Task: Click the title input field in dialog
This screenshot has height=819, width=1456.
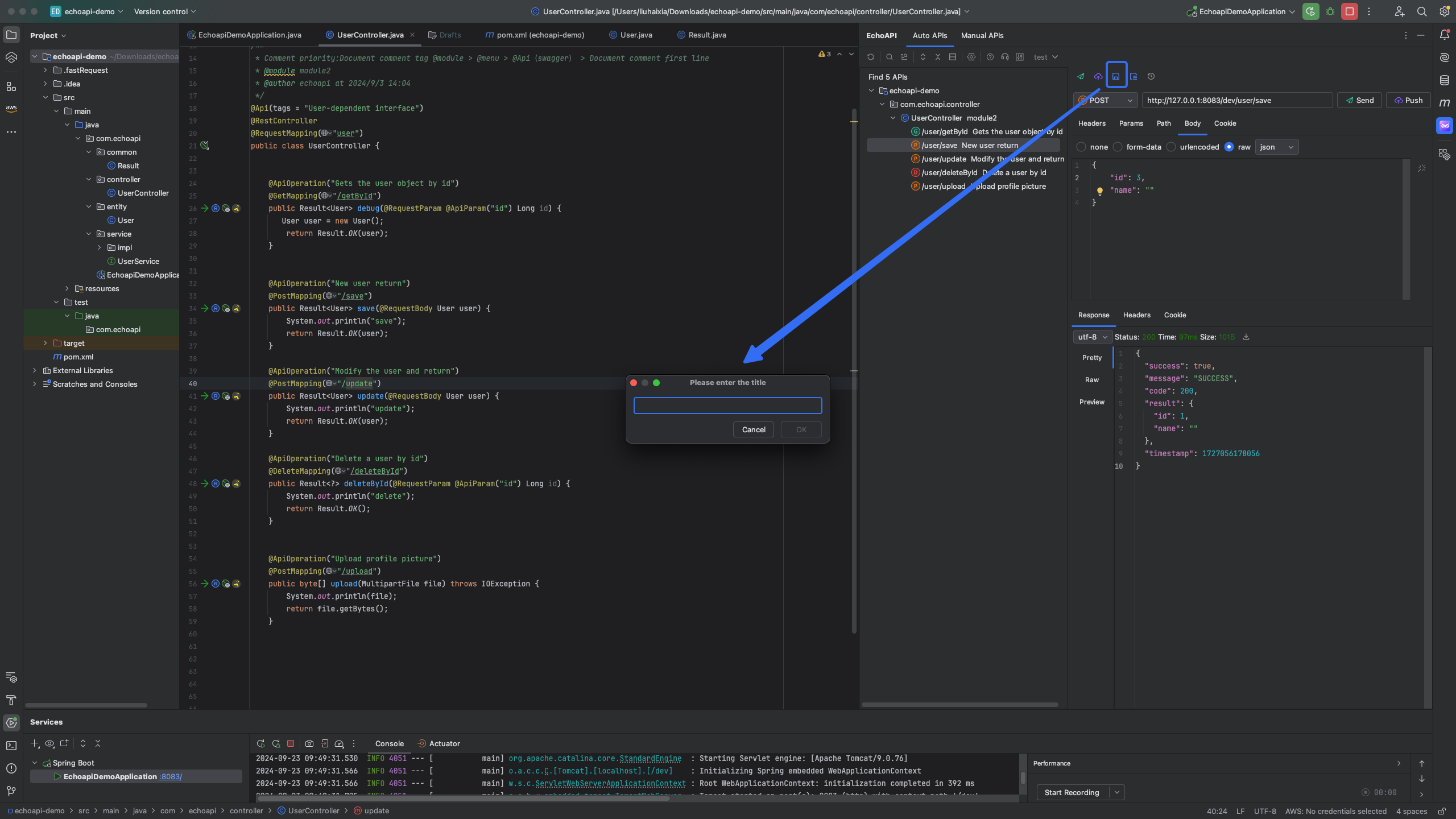Action: point(727,405)
